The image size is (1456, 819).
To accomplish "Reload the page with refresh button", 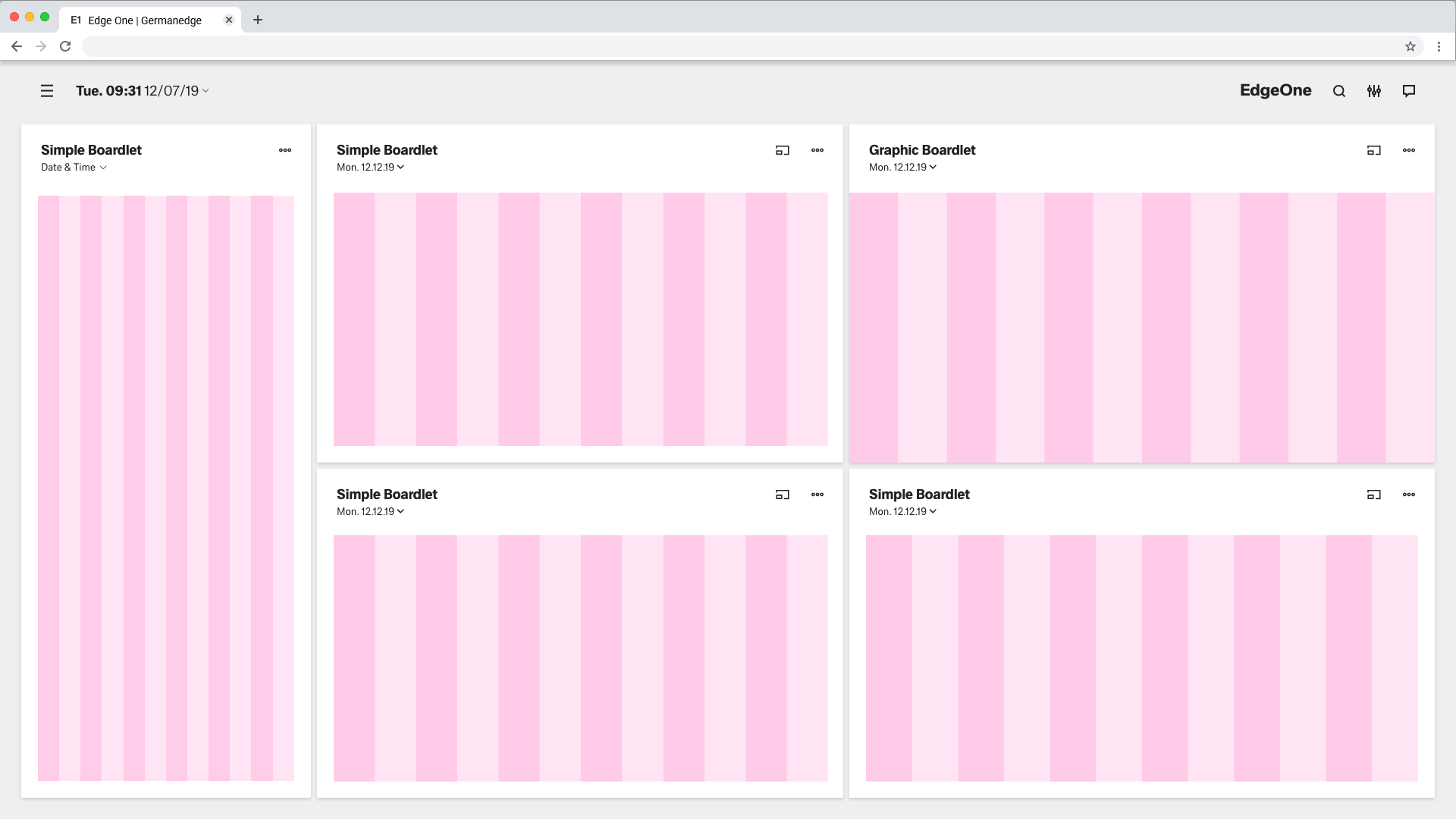I will [x=65, y=46].
